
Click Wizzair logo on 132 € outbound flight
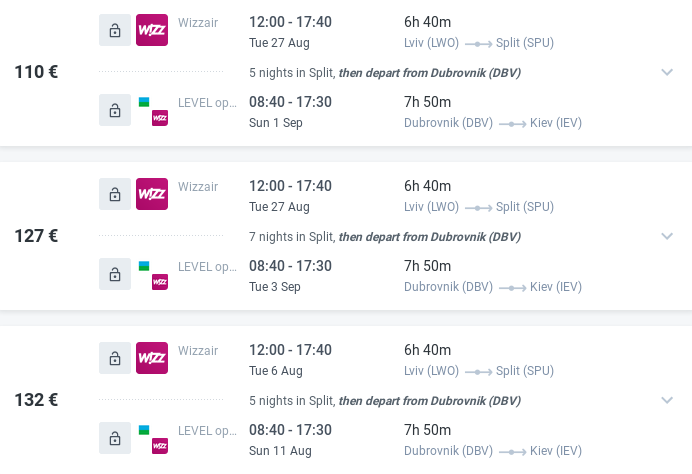[x=152, y=357]
